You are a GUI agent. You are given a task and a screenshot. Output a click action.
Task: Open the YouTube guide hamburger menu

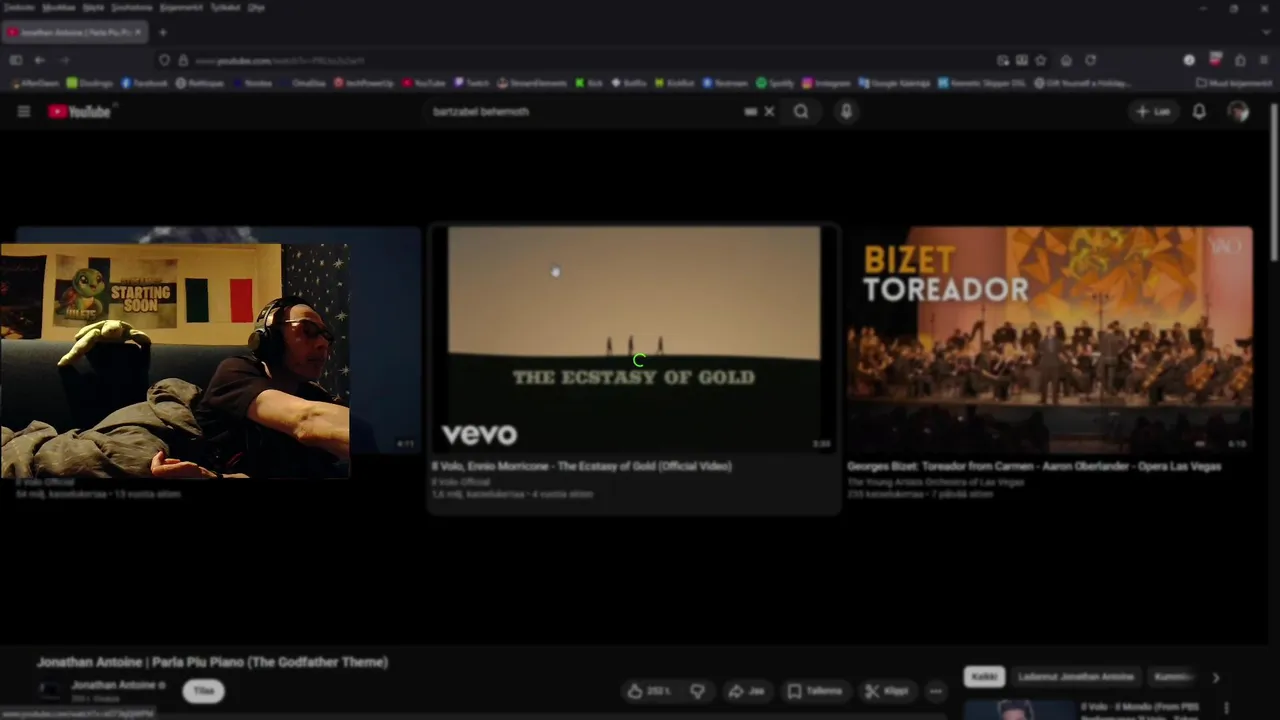point(23,112)
